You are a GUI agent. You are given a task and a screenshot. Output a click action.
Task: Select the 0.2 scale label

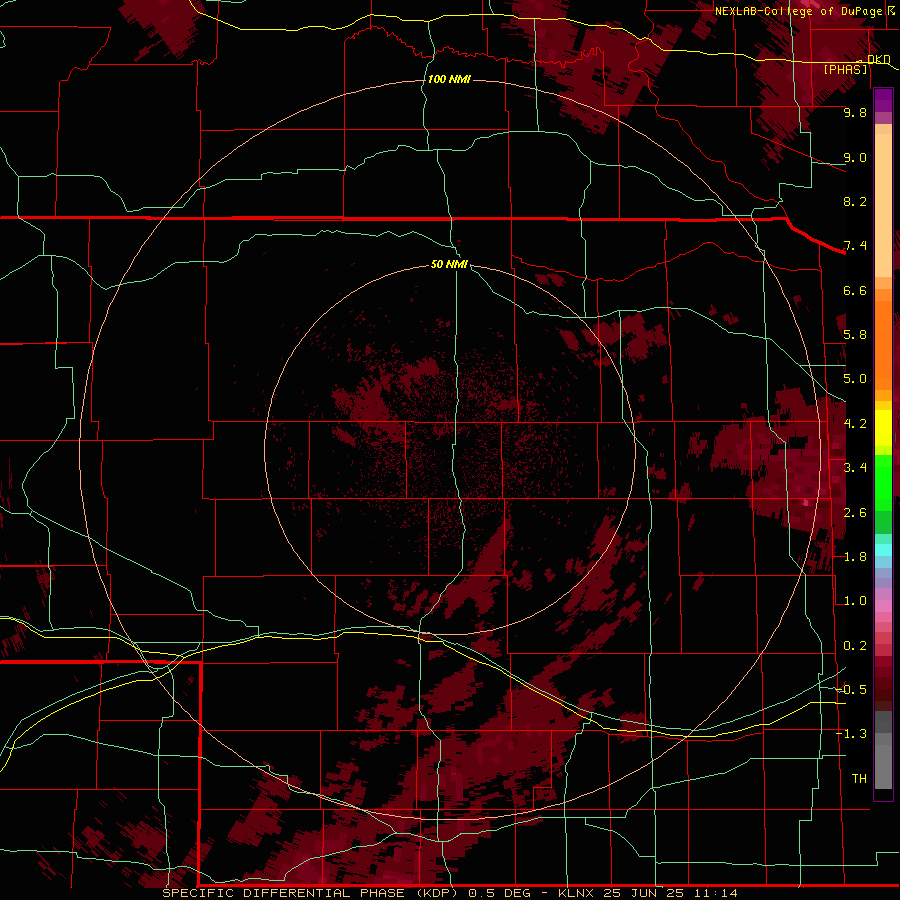[855, 646]
